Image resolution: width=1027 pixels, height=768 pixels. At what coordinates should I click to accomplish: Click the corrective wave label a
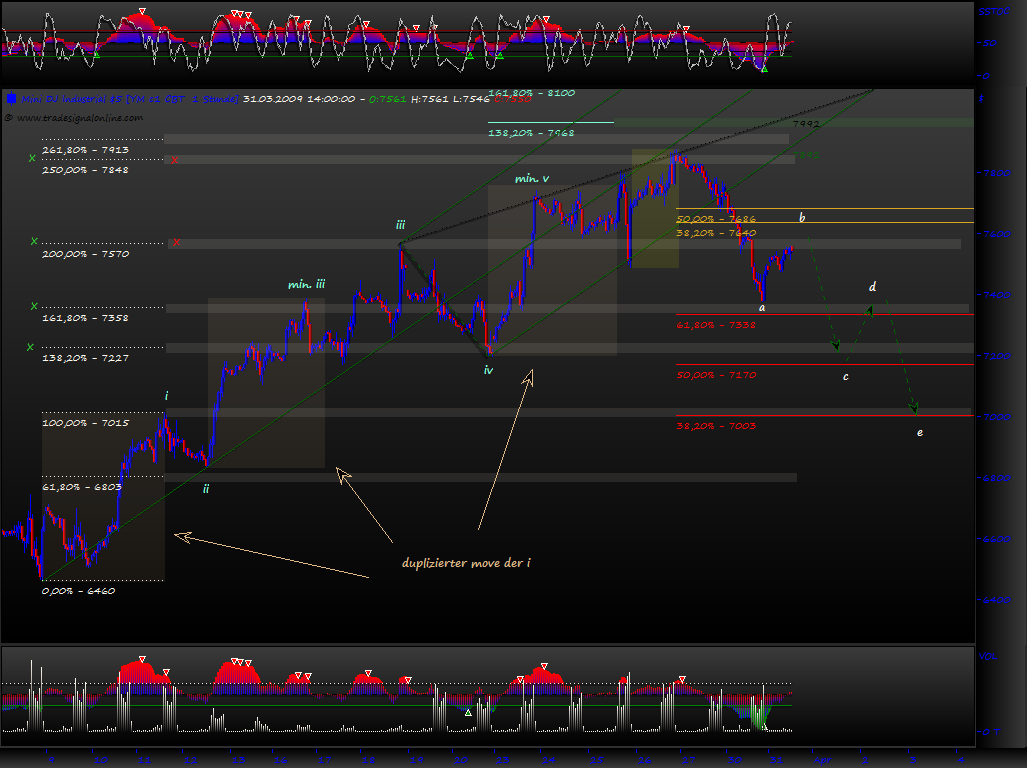[762, 308]
